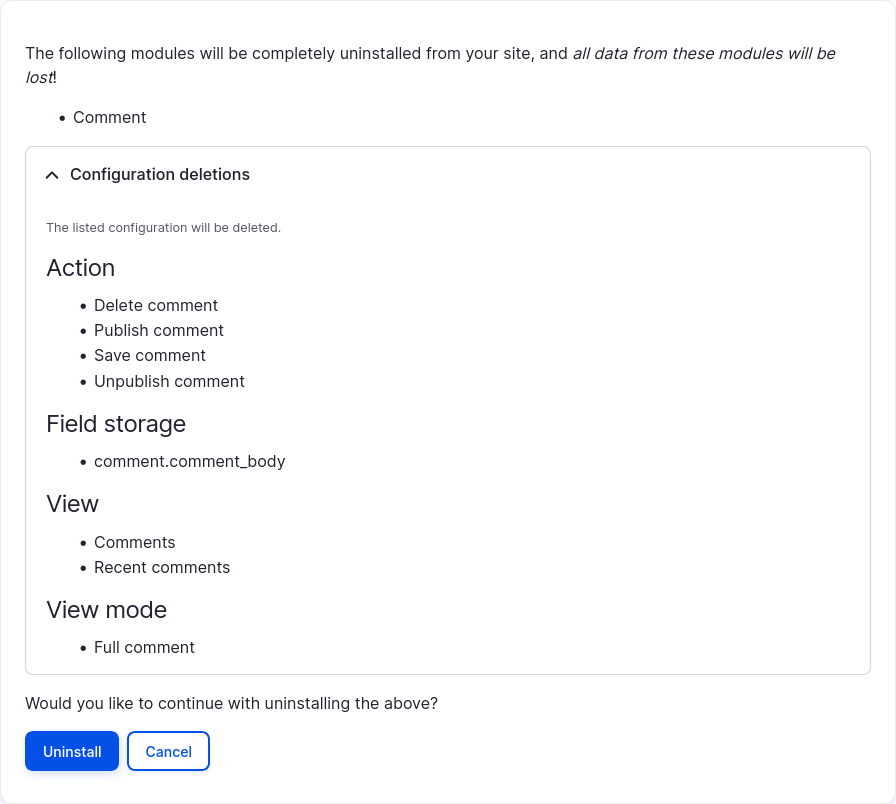
Task: Click the Action section heading
Action: (80, 268)
